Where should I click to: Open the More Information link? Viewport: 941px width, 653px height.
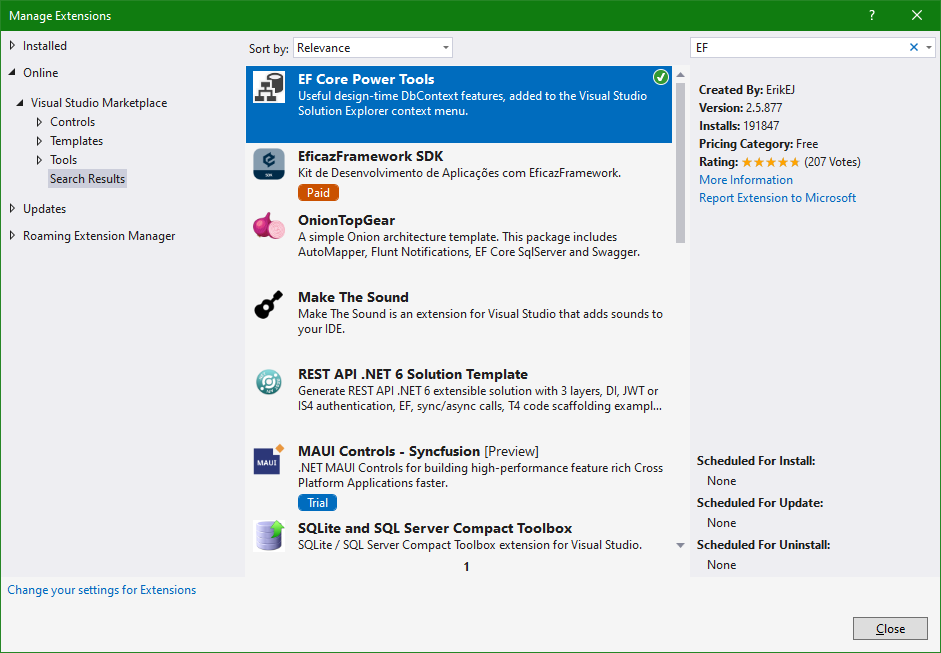[746, 180]
